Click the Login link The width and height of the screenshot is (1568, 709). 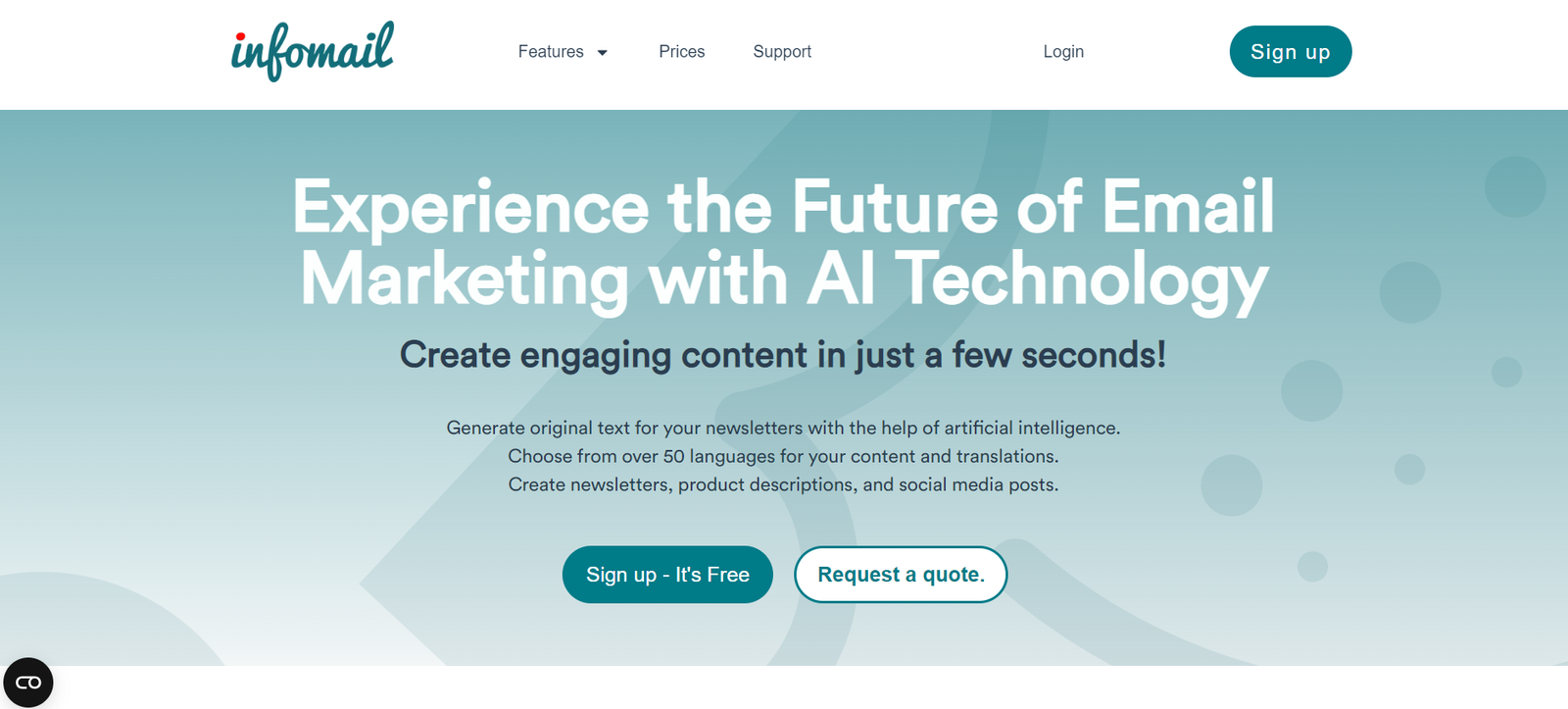(1063, 52)
